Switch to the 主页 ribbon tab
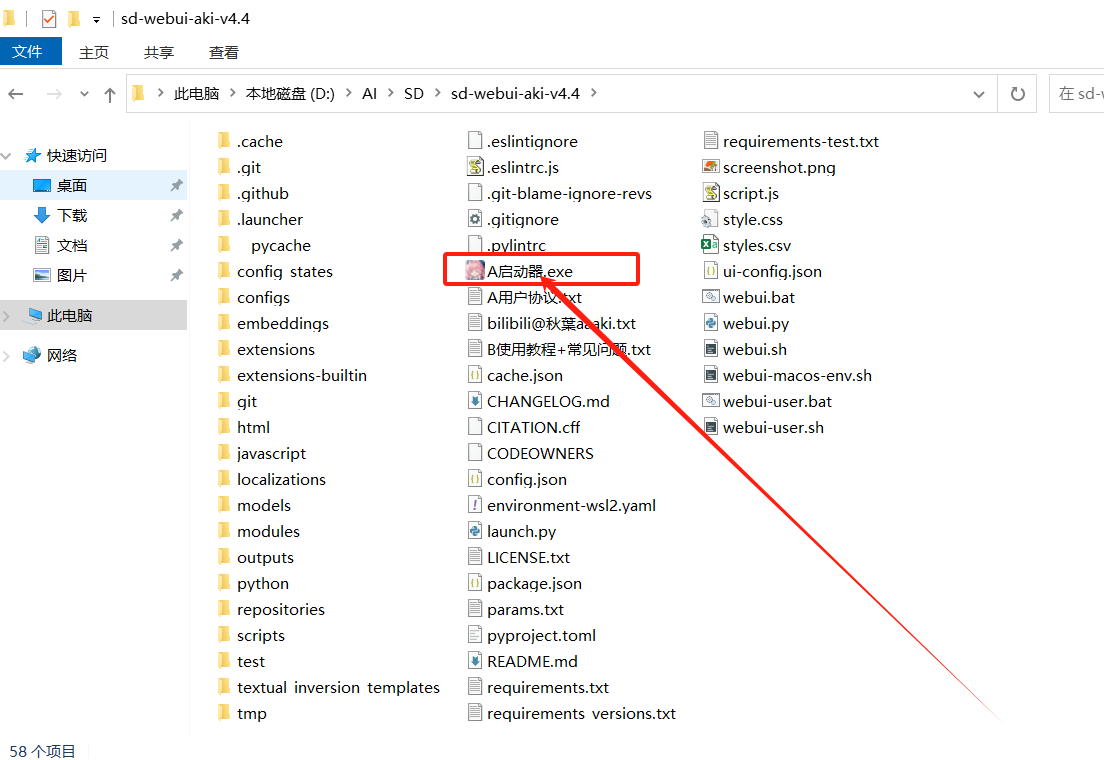This screenshot has width=1104, height=760. (94, 52)
